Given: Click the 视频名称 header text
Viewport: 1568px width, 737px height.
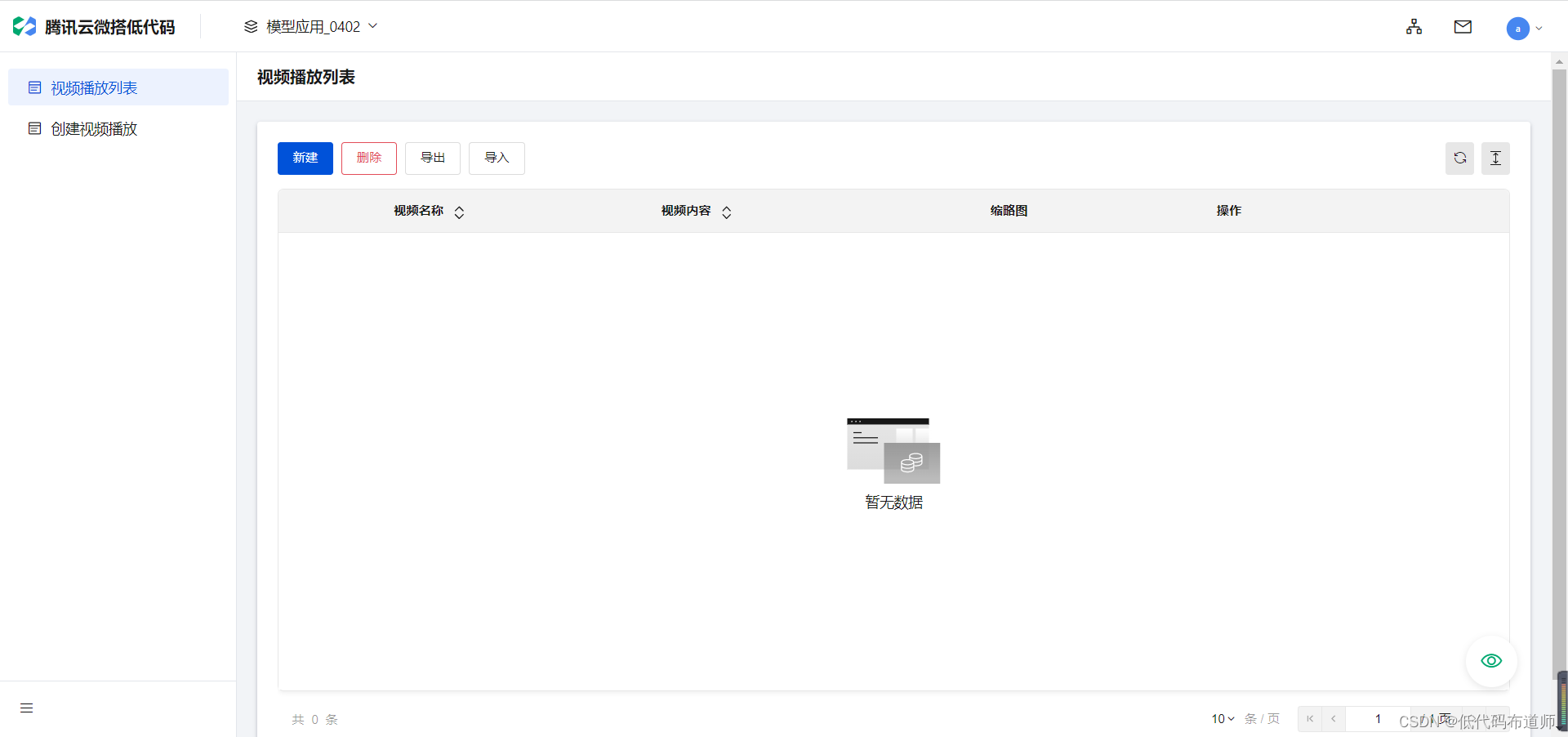Looking at the screenshot, I should [x=418, y=211].
